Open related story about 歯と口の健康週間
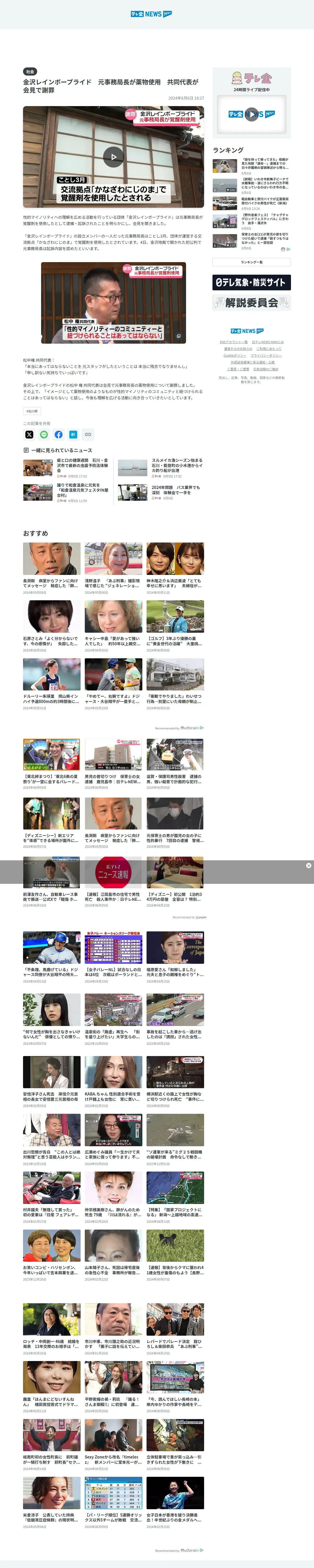 [x=66, y=468]
